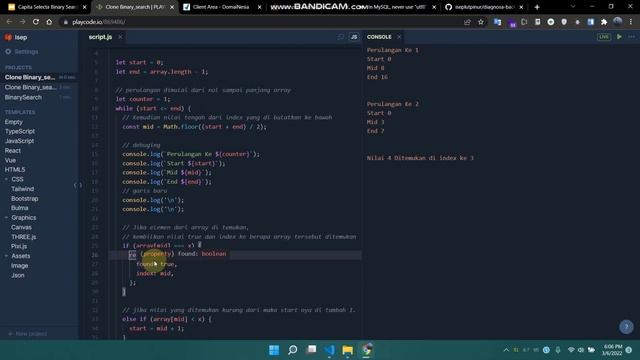Close the CONSOLE panel tab
The height and width of the screenshot is (360, 640).
399,37
